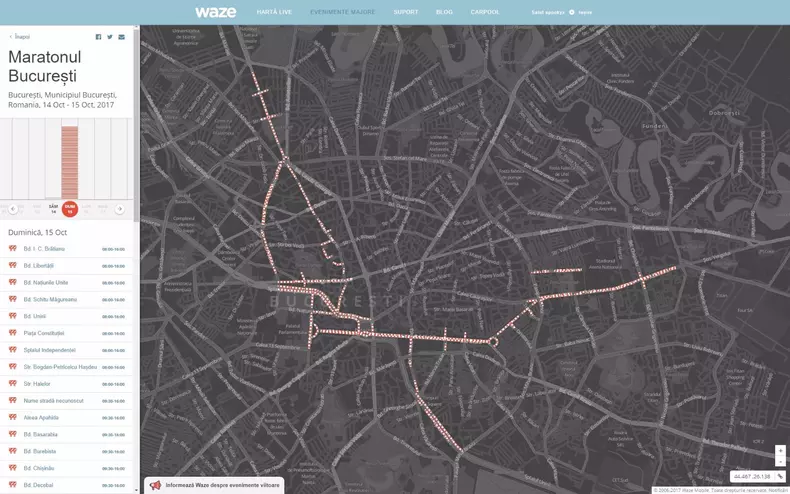Click Sunday's red closure bar in chart

tap(70, 160)
